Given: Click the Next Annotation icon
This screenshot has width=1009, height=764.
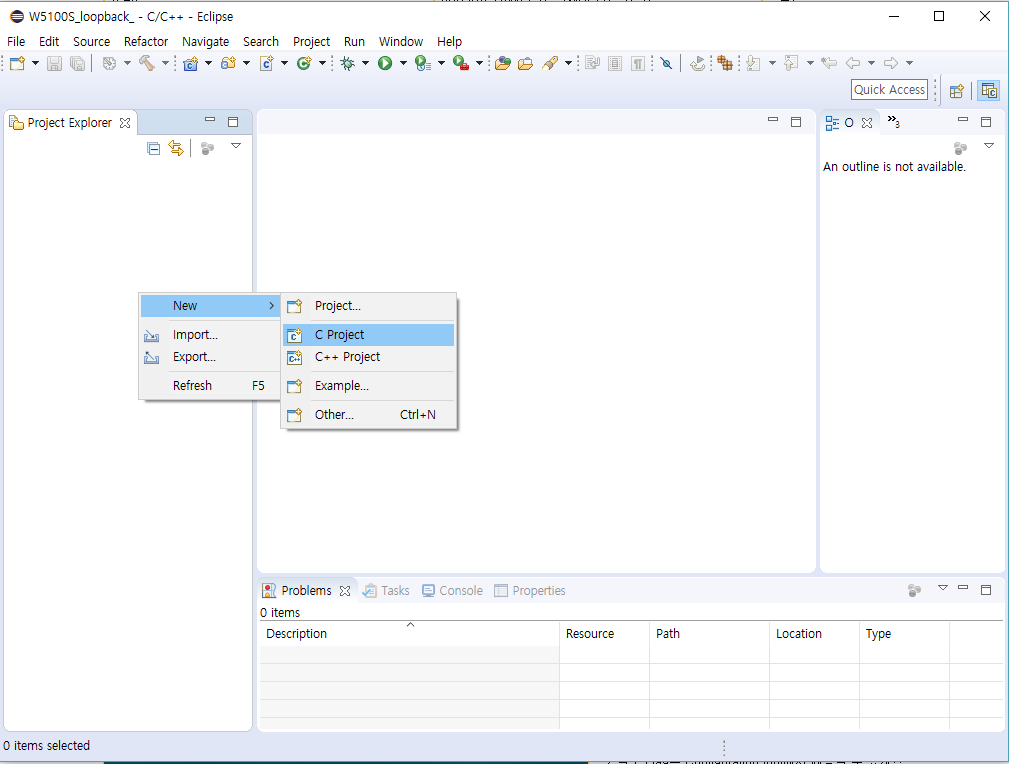Looking at the screenshot, I should click(x=754, y=63).
